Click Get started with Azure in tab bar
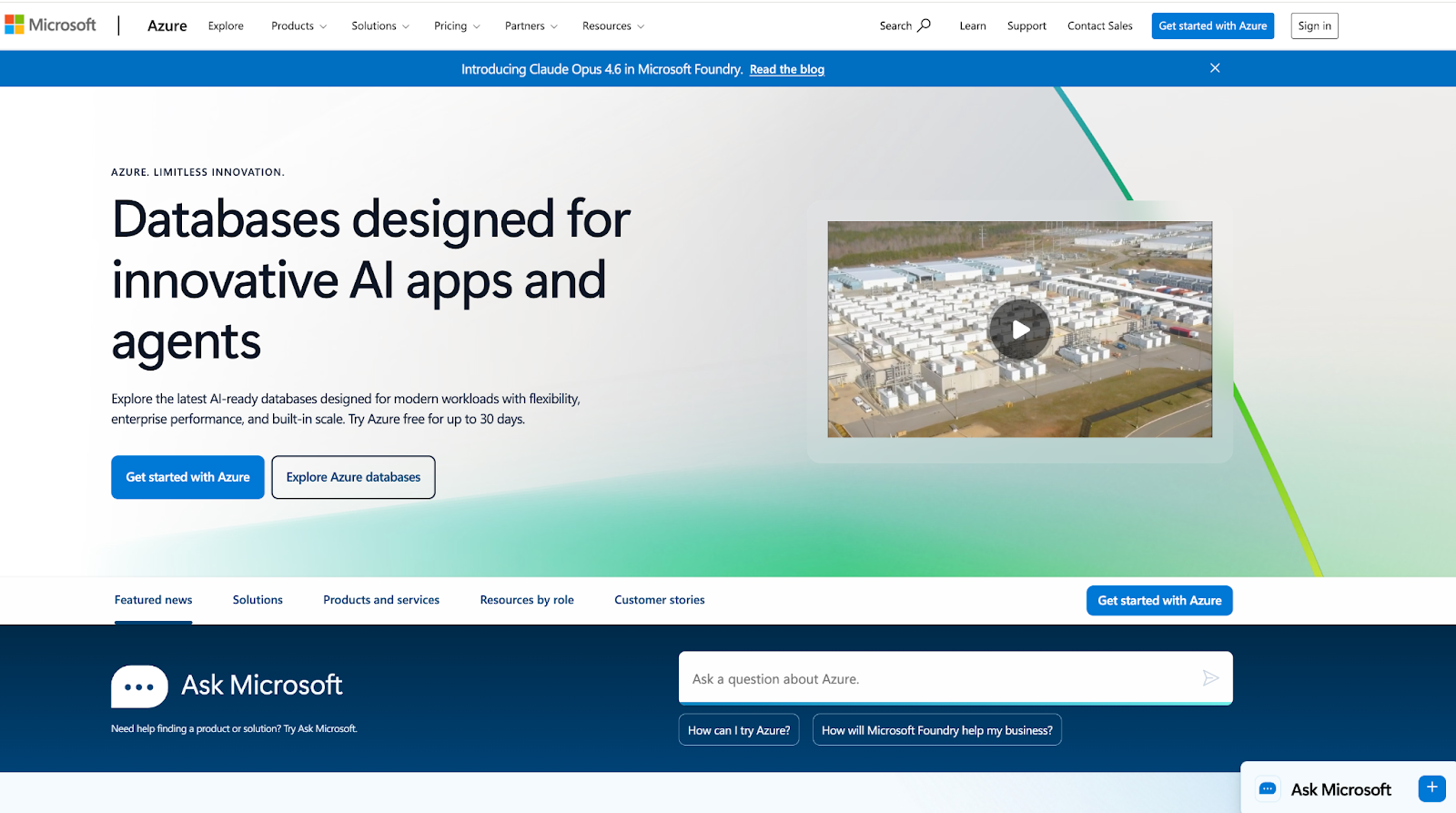The image size is (1456, 813). click(1159, 601)
